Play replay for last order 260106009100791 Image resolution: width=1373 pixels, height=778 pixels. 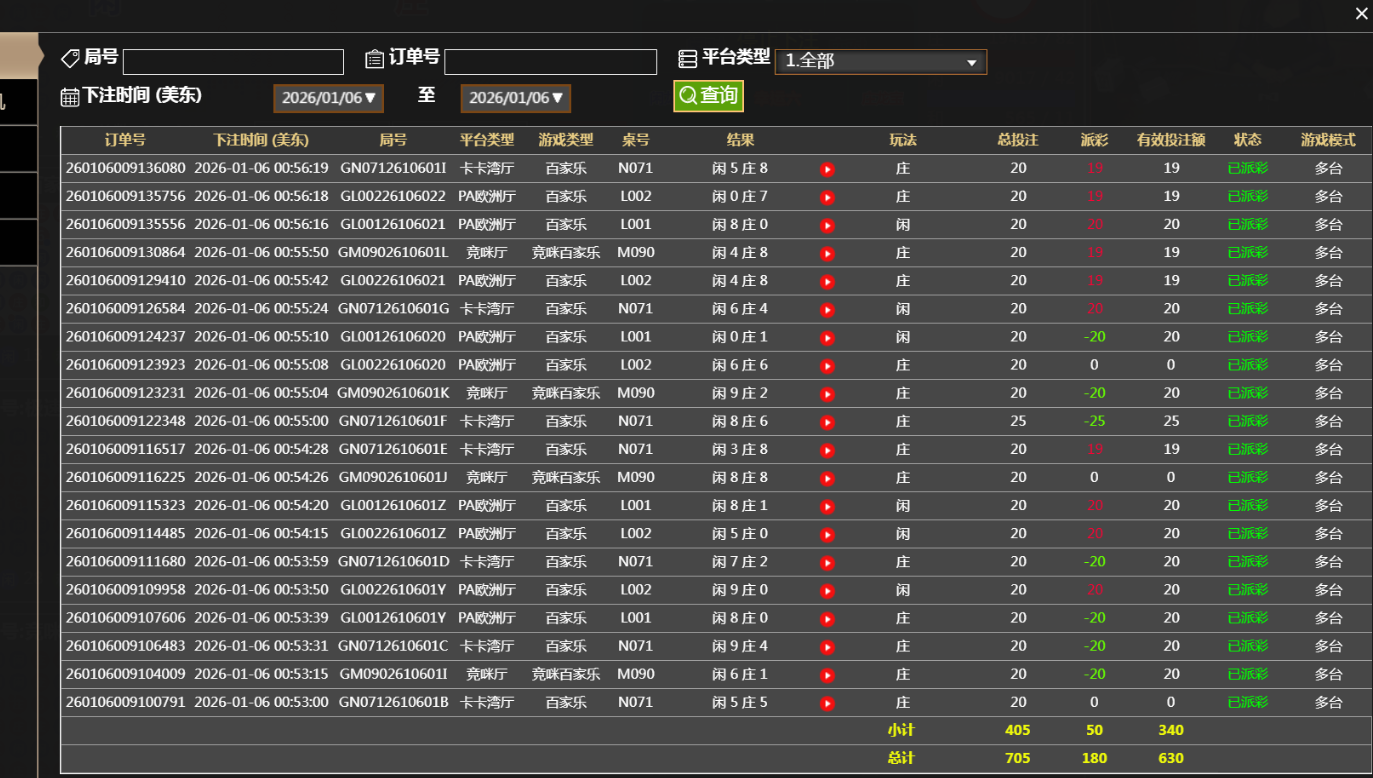(x=827, y=703)
